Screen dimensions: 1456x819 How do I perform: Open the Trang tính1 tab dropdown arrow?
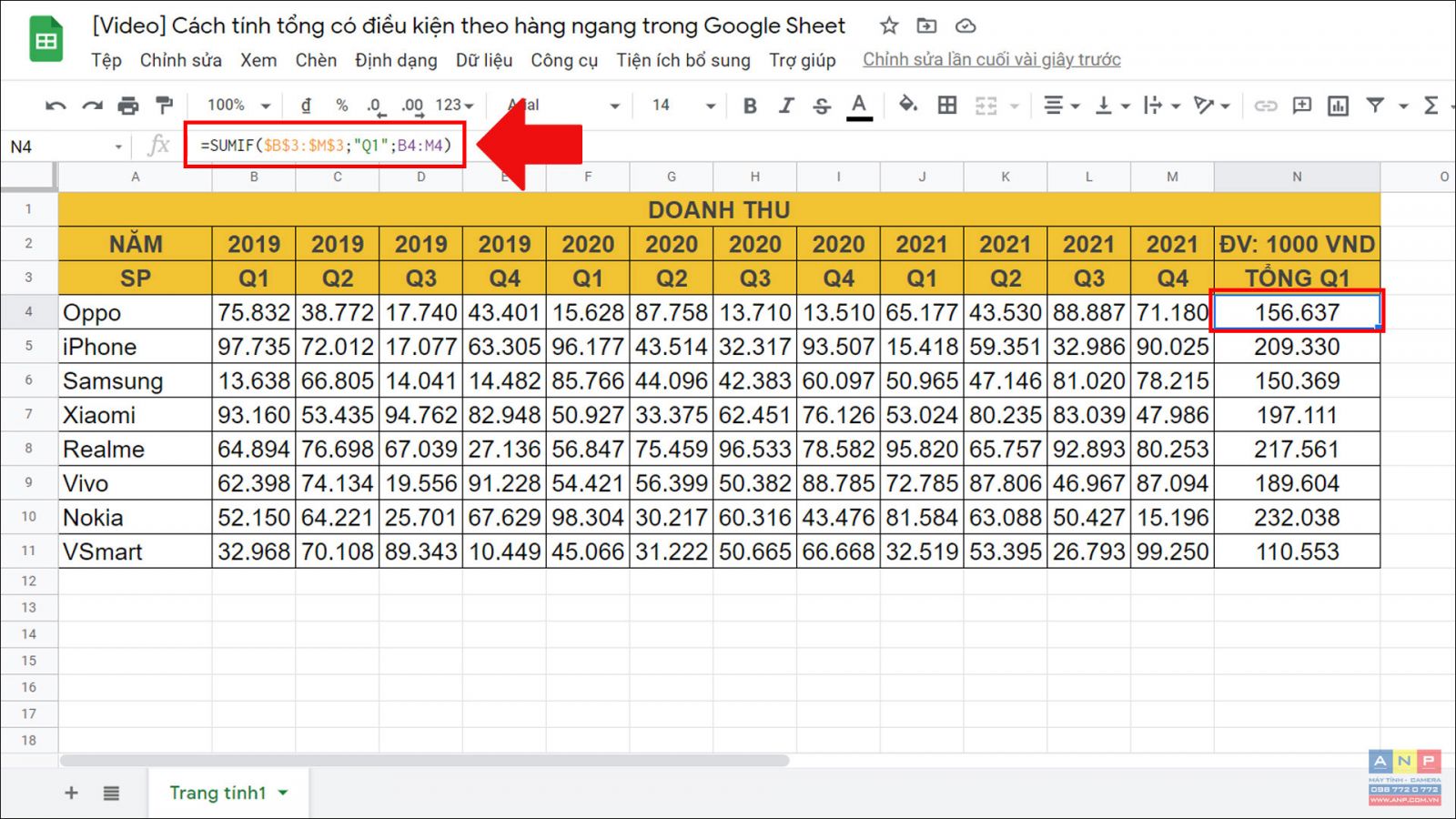click(x=283, y=794)
